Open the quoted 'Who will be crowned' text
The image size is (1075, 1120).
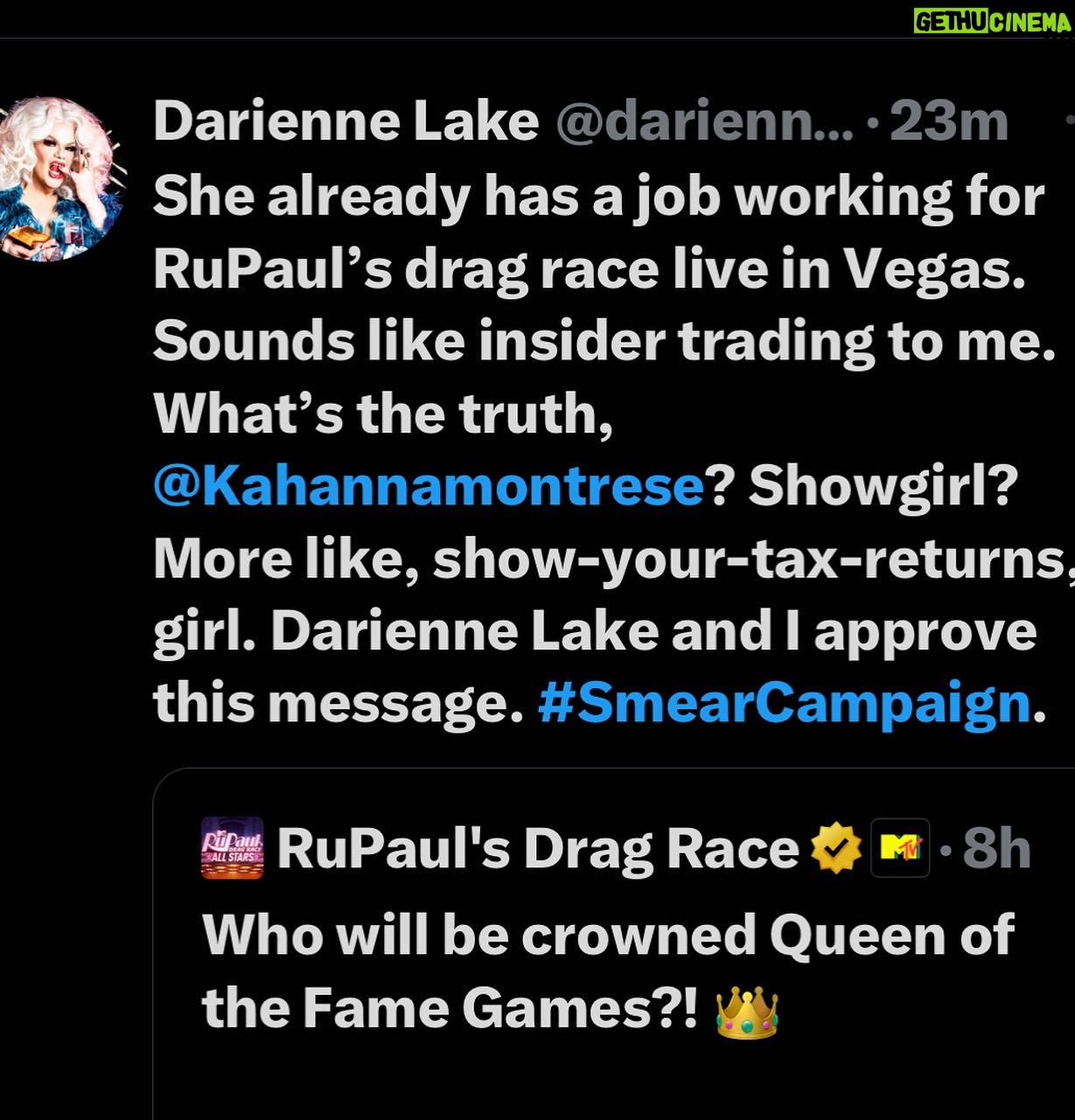[608, 936]
